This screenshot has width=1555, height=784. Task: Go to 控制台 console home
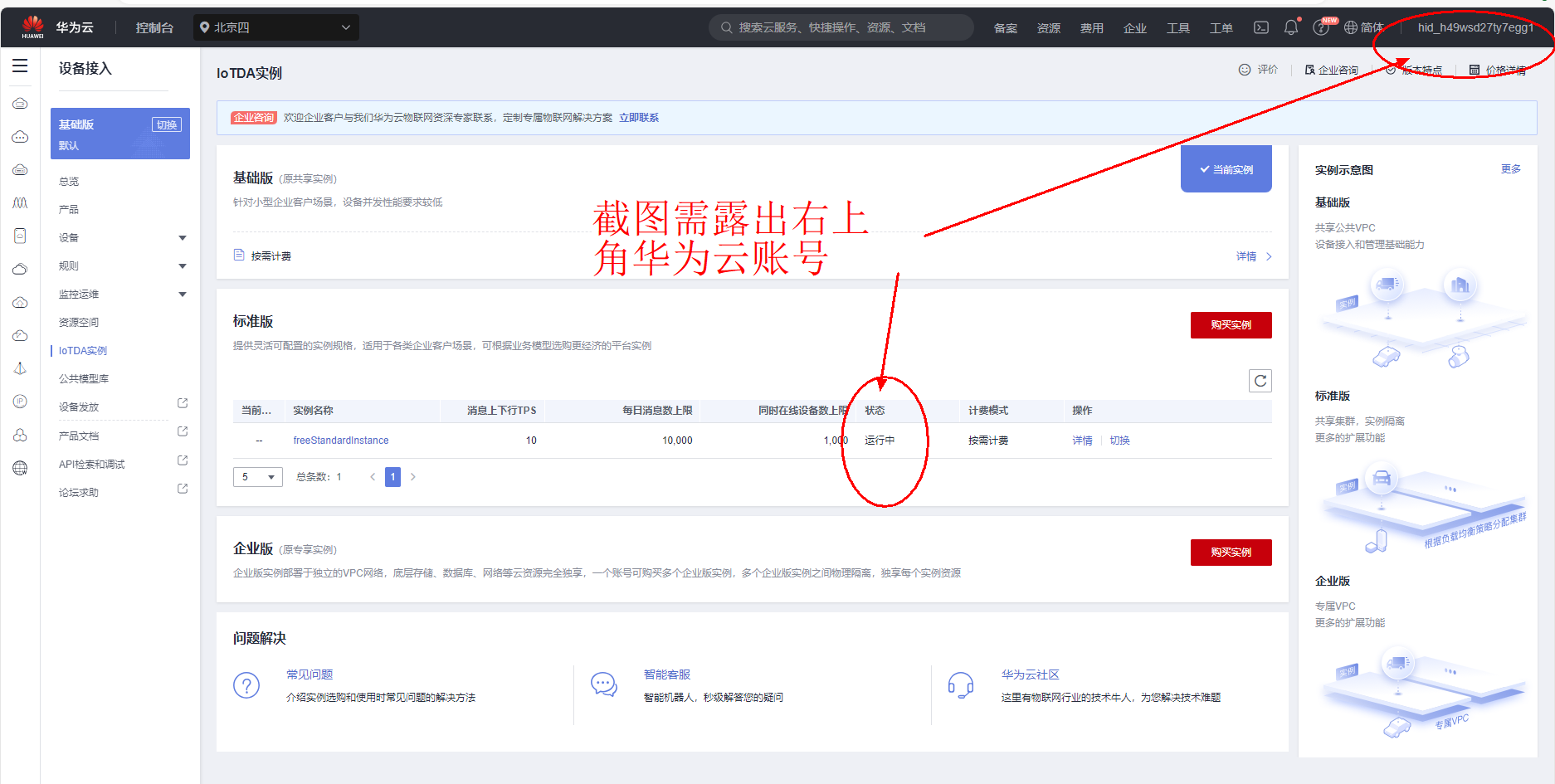154,27
